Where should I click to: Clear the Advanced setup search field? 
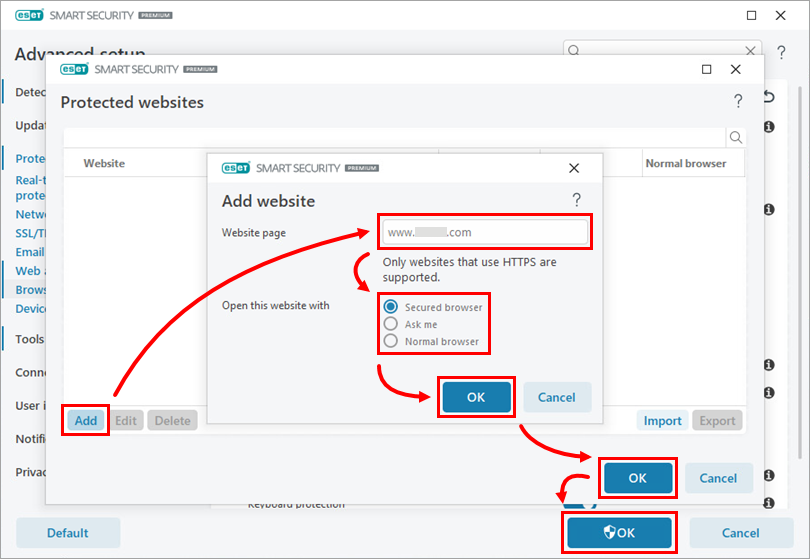pyautogui.click(x=751, y=51)
